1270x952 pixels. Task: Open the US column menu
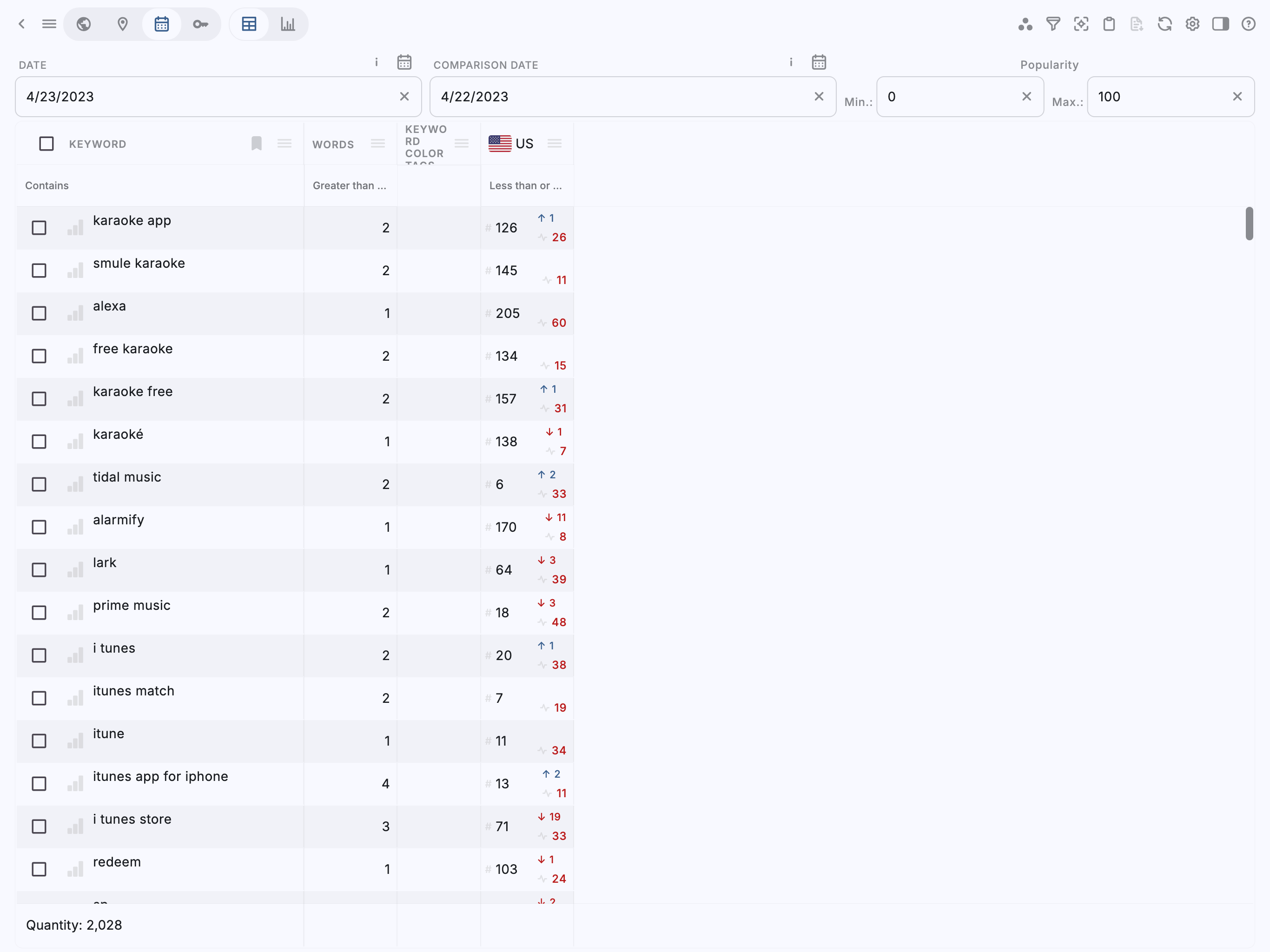554,144
